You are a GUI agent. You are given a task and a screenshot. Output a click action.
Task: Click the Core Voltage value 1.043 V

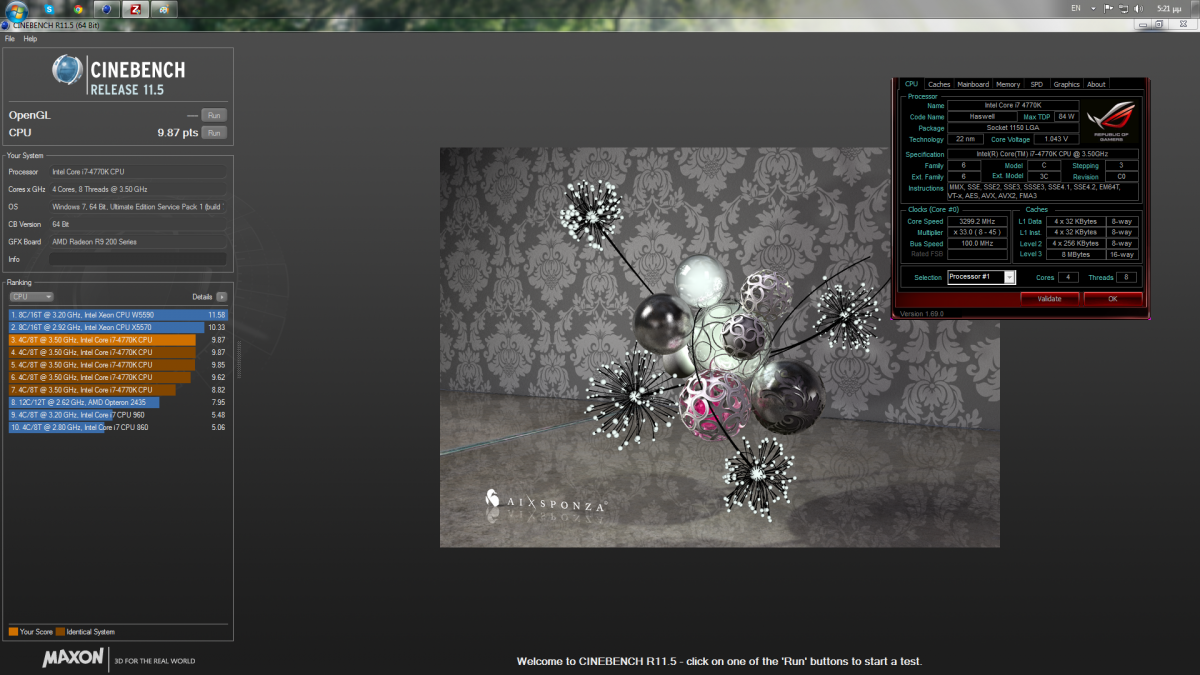[1055, 139]
